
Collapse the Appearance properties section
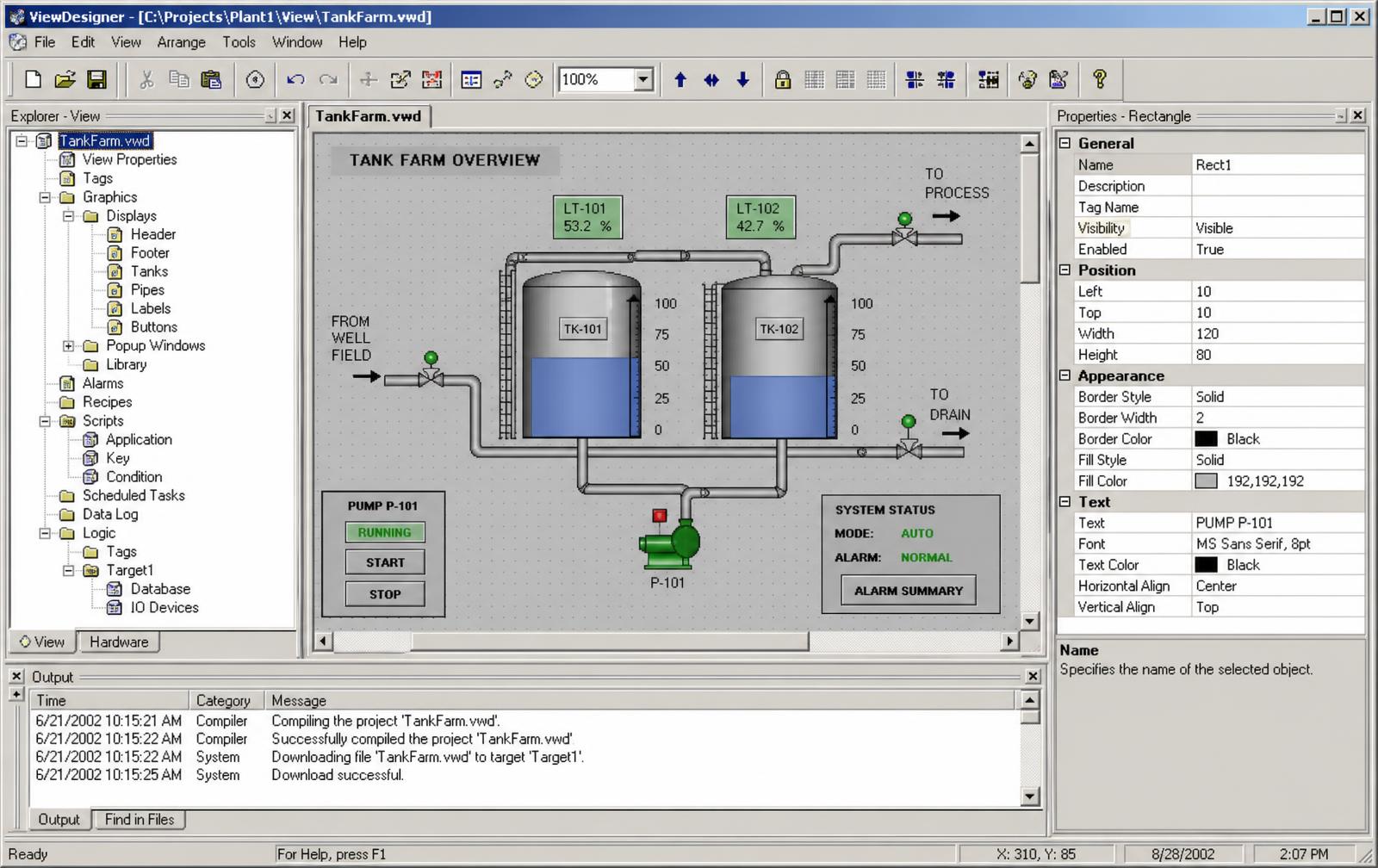click(x=1065, y=375)
